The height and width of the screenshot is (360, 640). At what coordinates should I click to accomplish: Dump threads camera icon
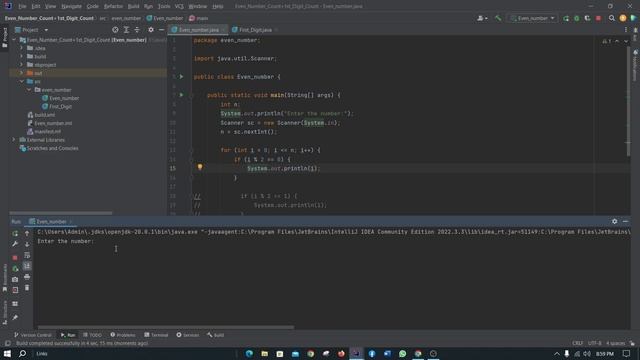[15, 279]
